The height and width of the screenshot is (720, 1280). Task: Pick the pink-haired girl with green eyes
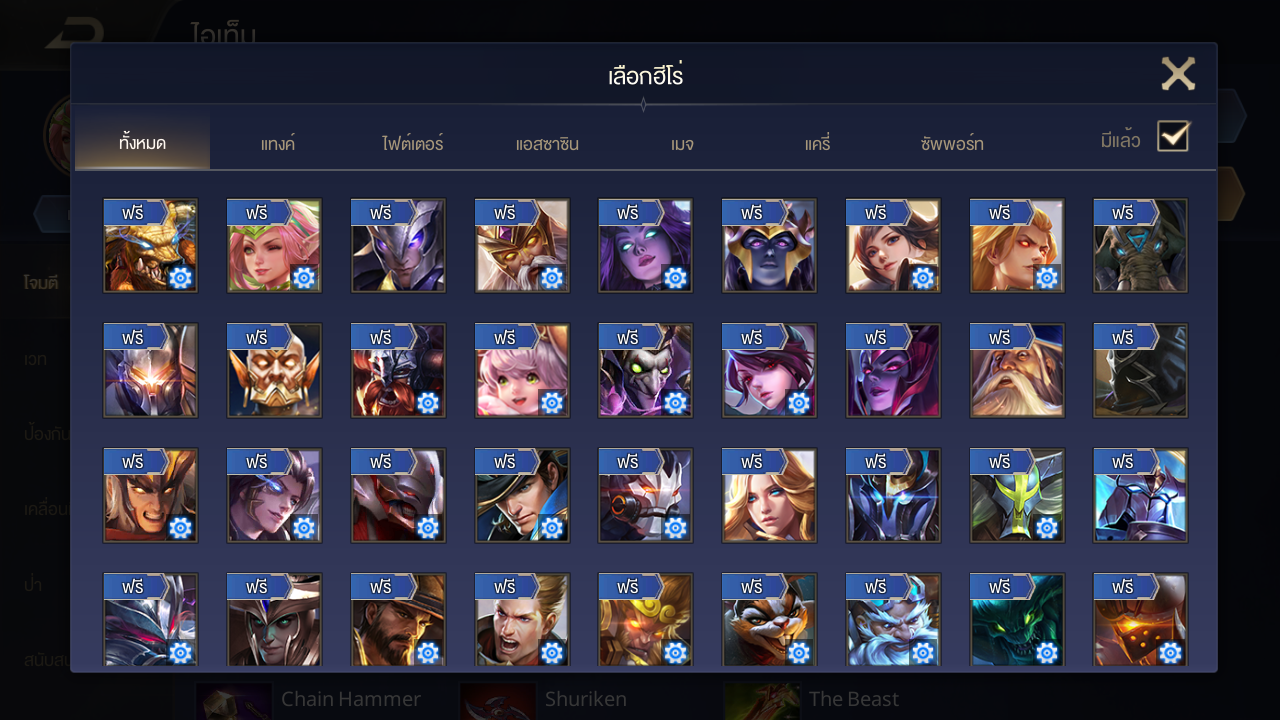(522, 370)
